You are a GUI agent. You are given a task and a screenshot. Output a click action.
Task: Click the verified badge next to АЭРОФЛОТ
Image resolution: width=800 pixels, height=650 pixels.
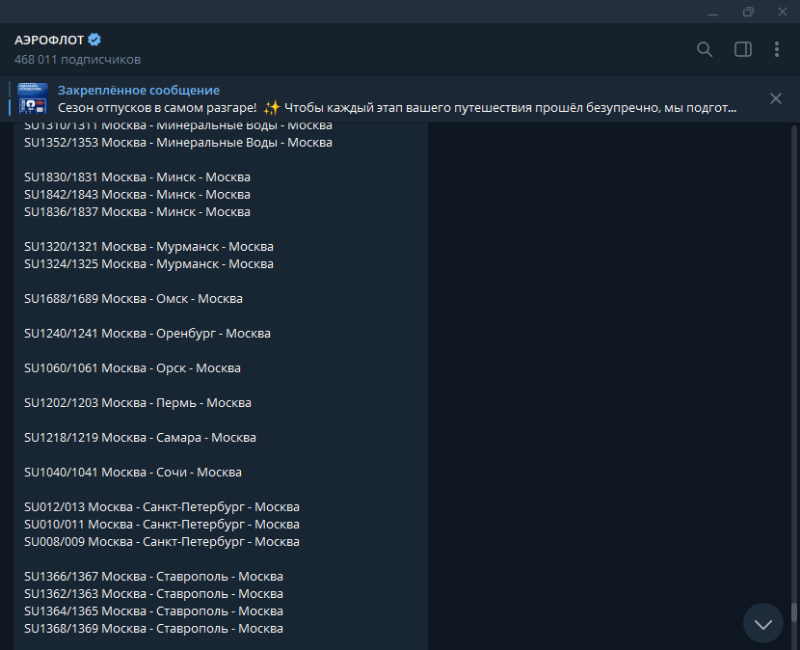tap(95, 39)
